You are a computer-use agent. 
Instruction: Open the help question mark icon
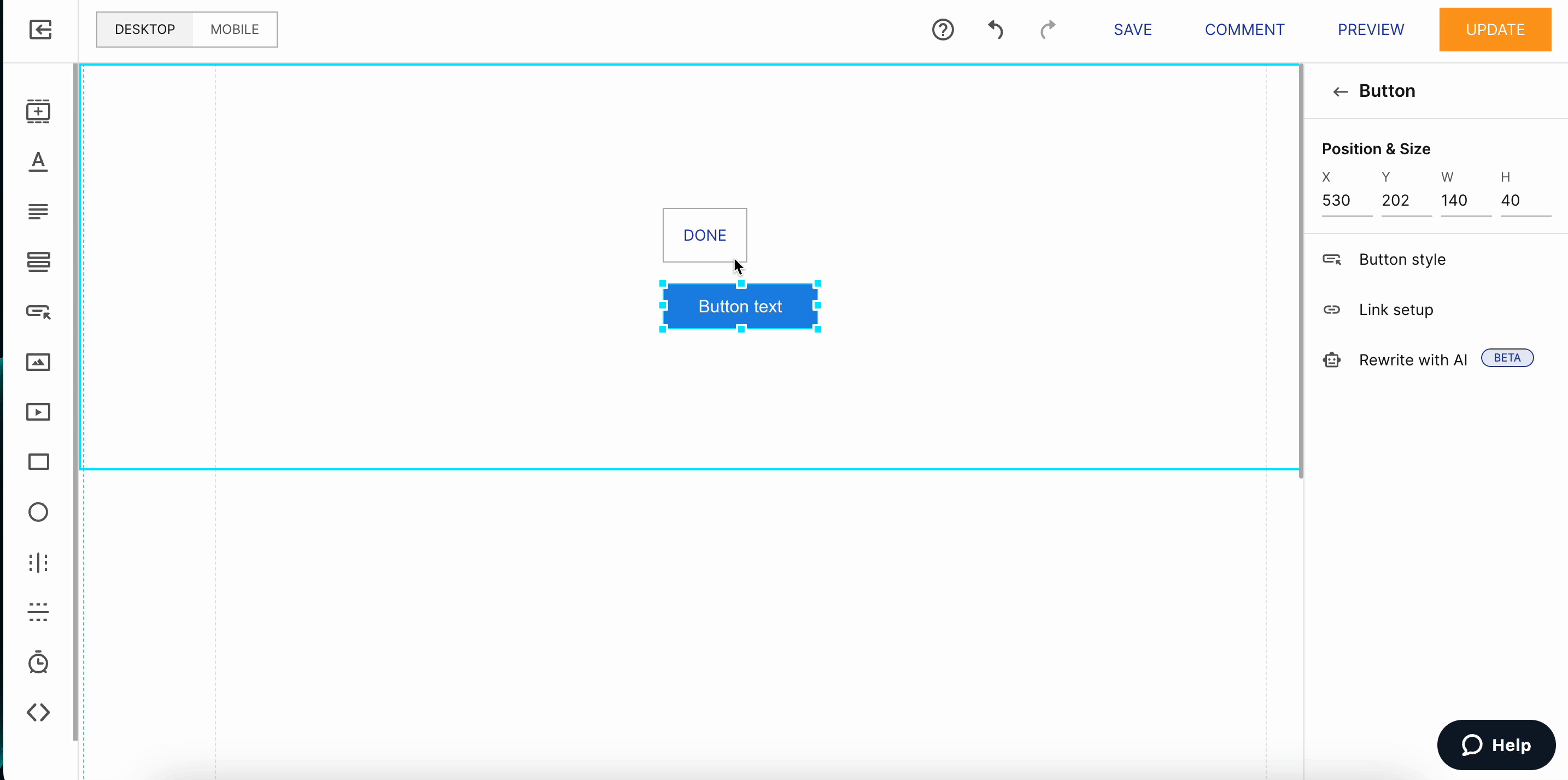pos(943,29)
